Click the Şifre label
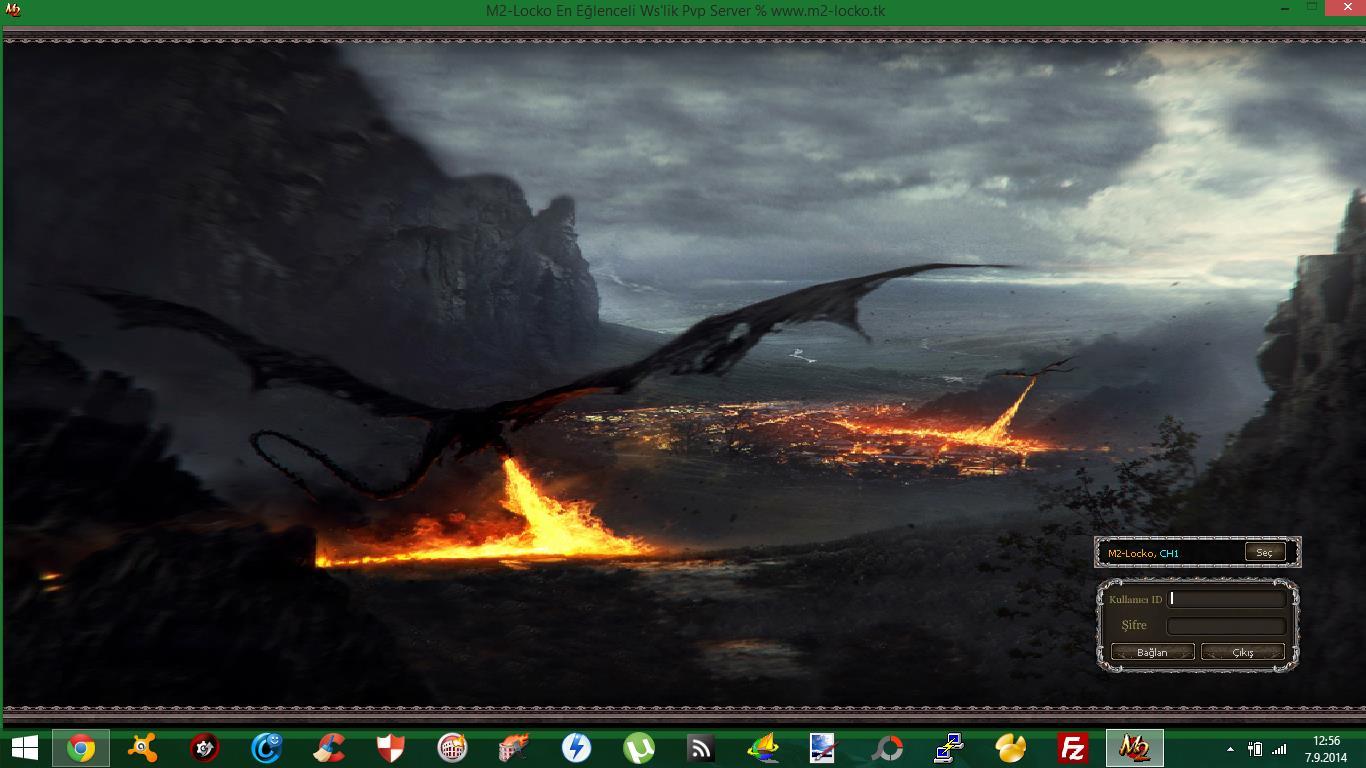 tap(1134, 625)
